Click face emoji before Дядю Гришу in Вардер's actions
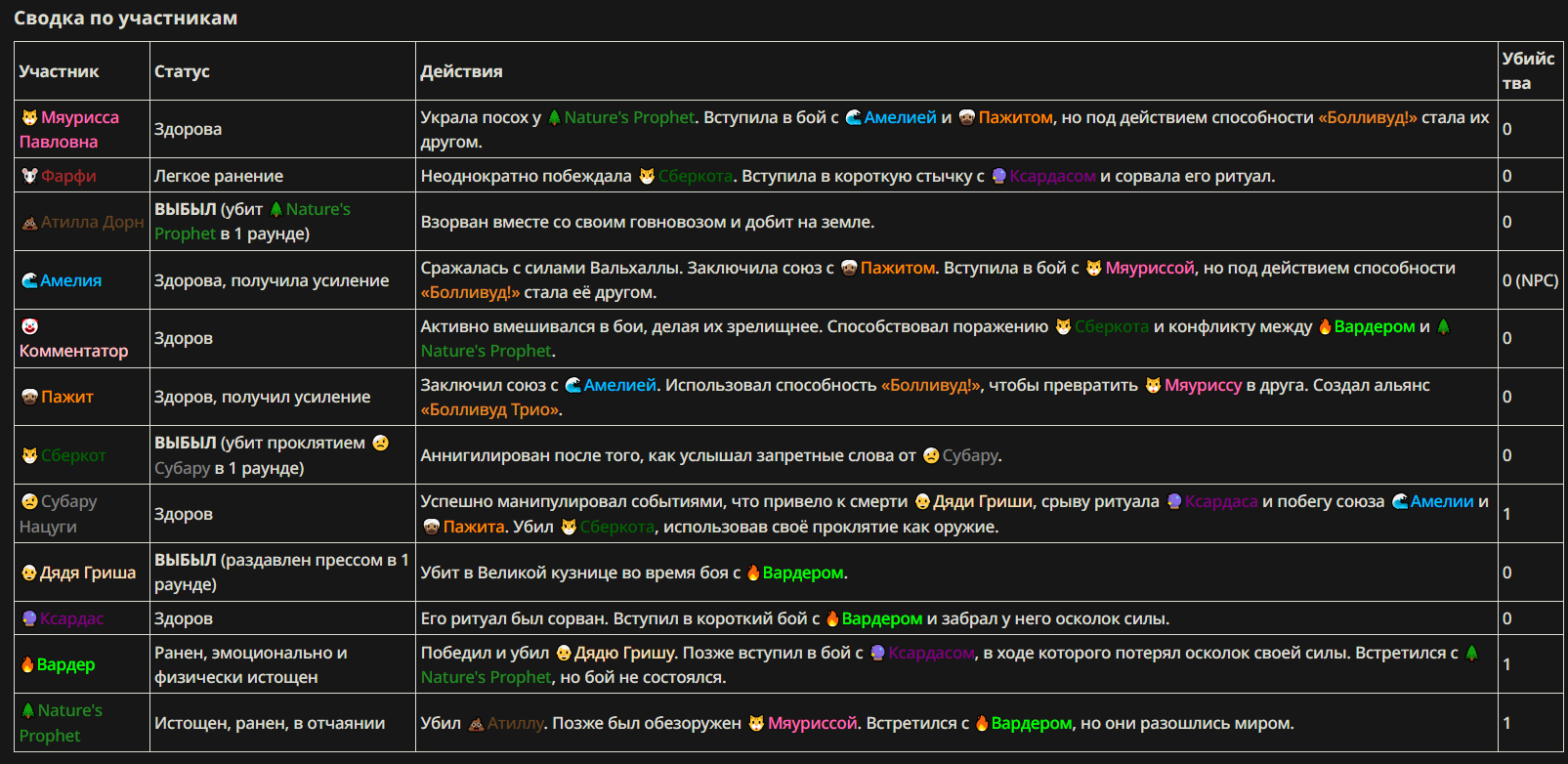The width and height of the screenshot is (1568, 764). (x=564, y=653)
